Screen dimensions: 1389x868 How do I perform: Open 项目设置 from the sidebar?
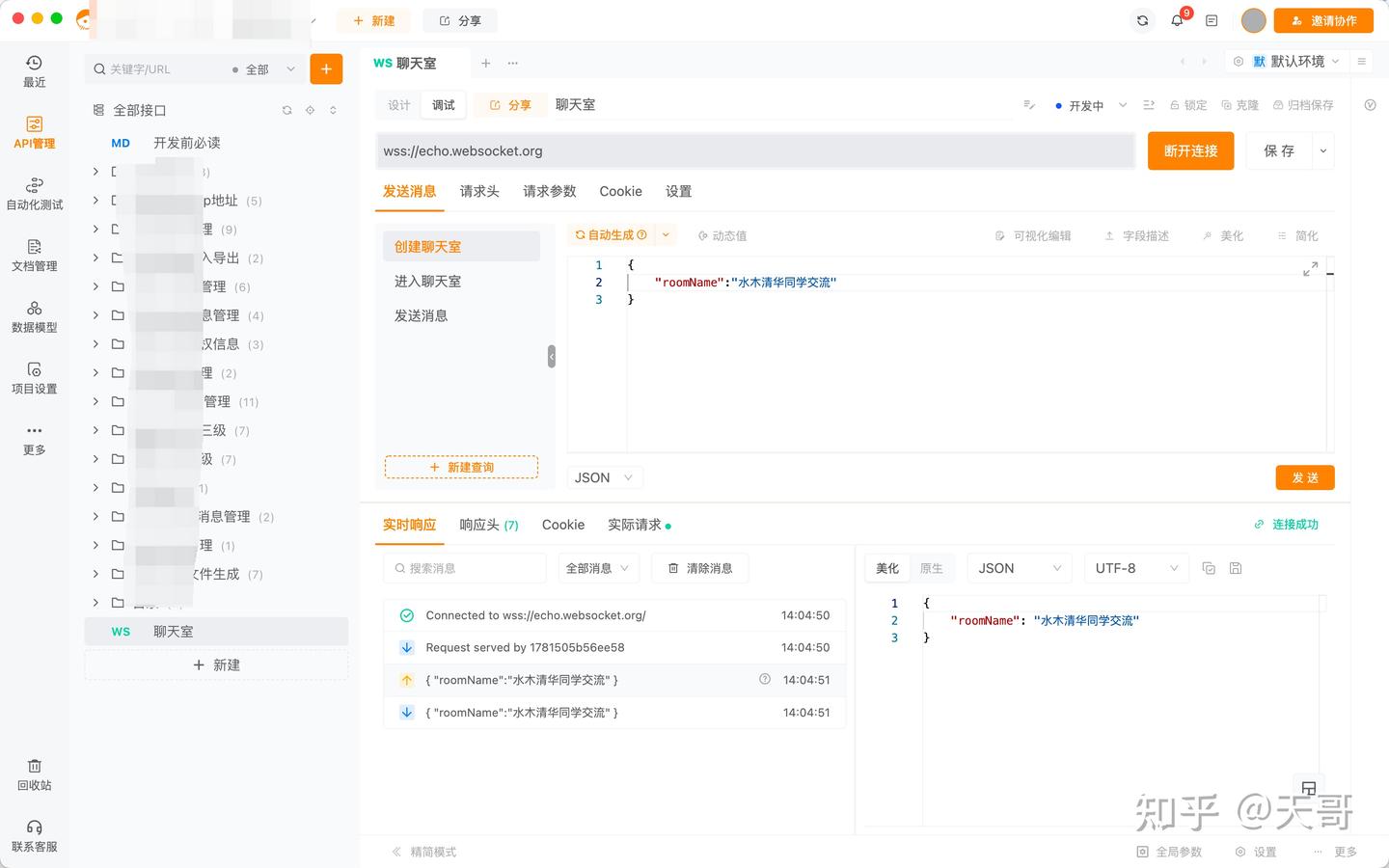[x=35, y=379]
